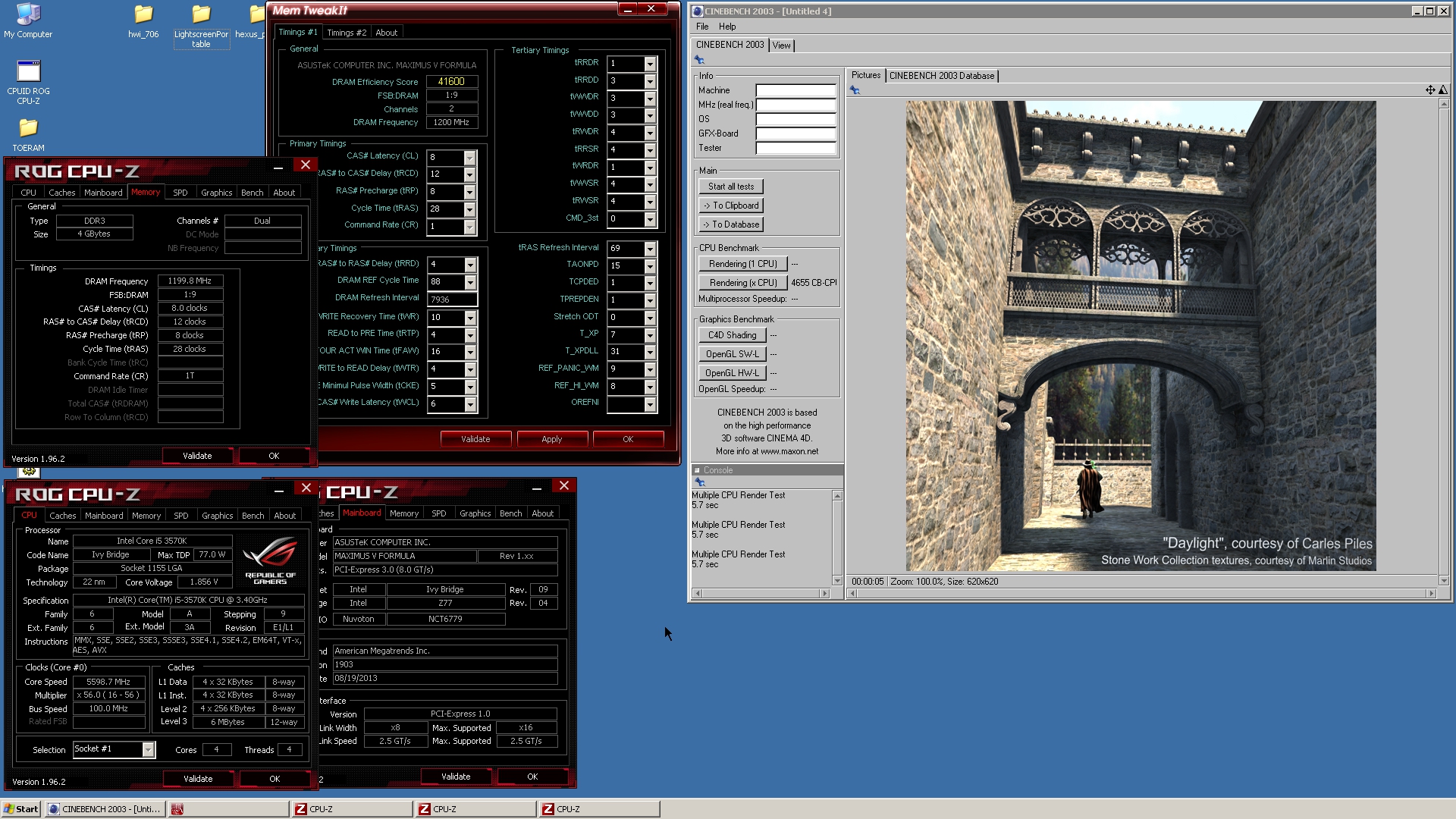1456x819 pixels.
Task: Run the C4D Shading benchmark
Action: point(732,335)
